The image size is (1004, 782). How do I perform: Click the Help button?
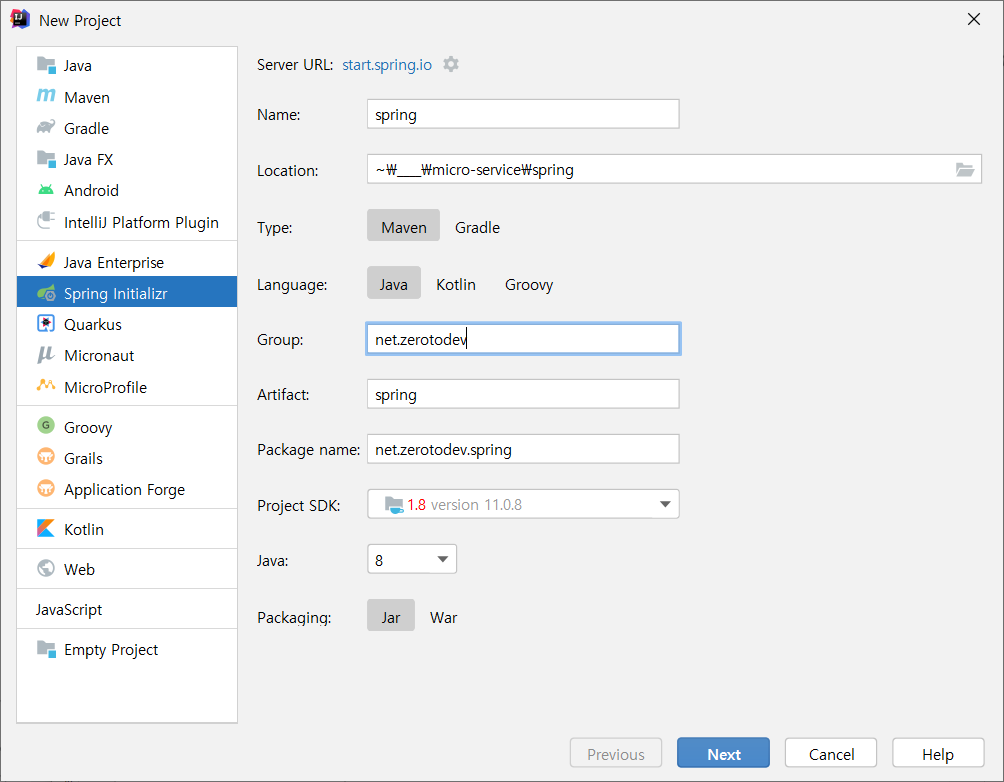pos(938,753)
